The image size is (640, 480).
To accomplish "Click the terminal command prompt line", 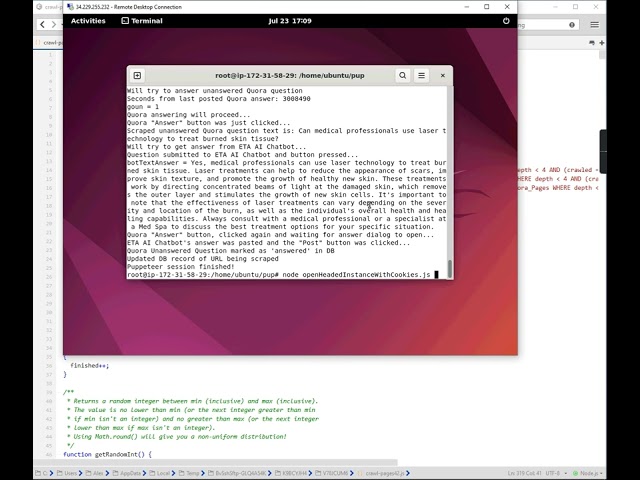I will point(282,275).
